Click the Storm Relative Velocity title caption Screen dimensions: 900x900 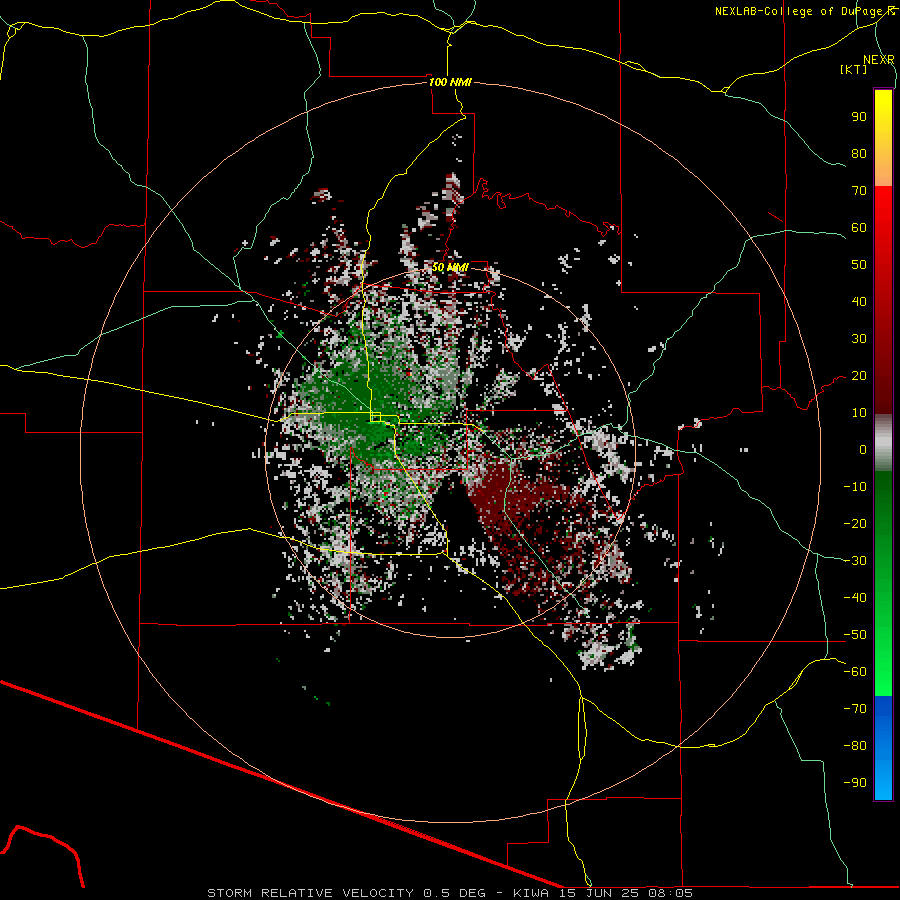pyautogui.click(x=450, y=893)
